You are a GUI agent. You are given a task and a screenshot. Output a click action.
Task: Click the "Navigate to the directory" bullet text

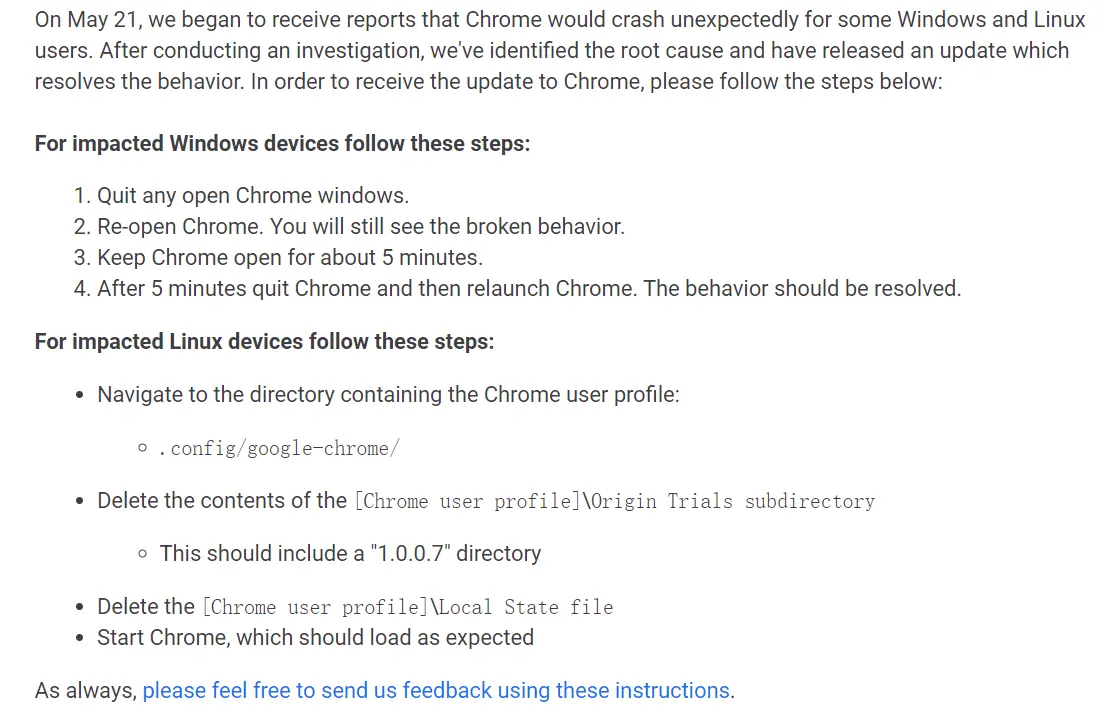pos(388,395)
